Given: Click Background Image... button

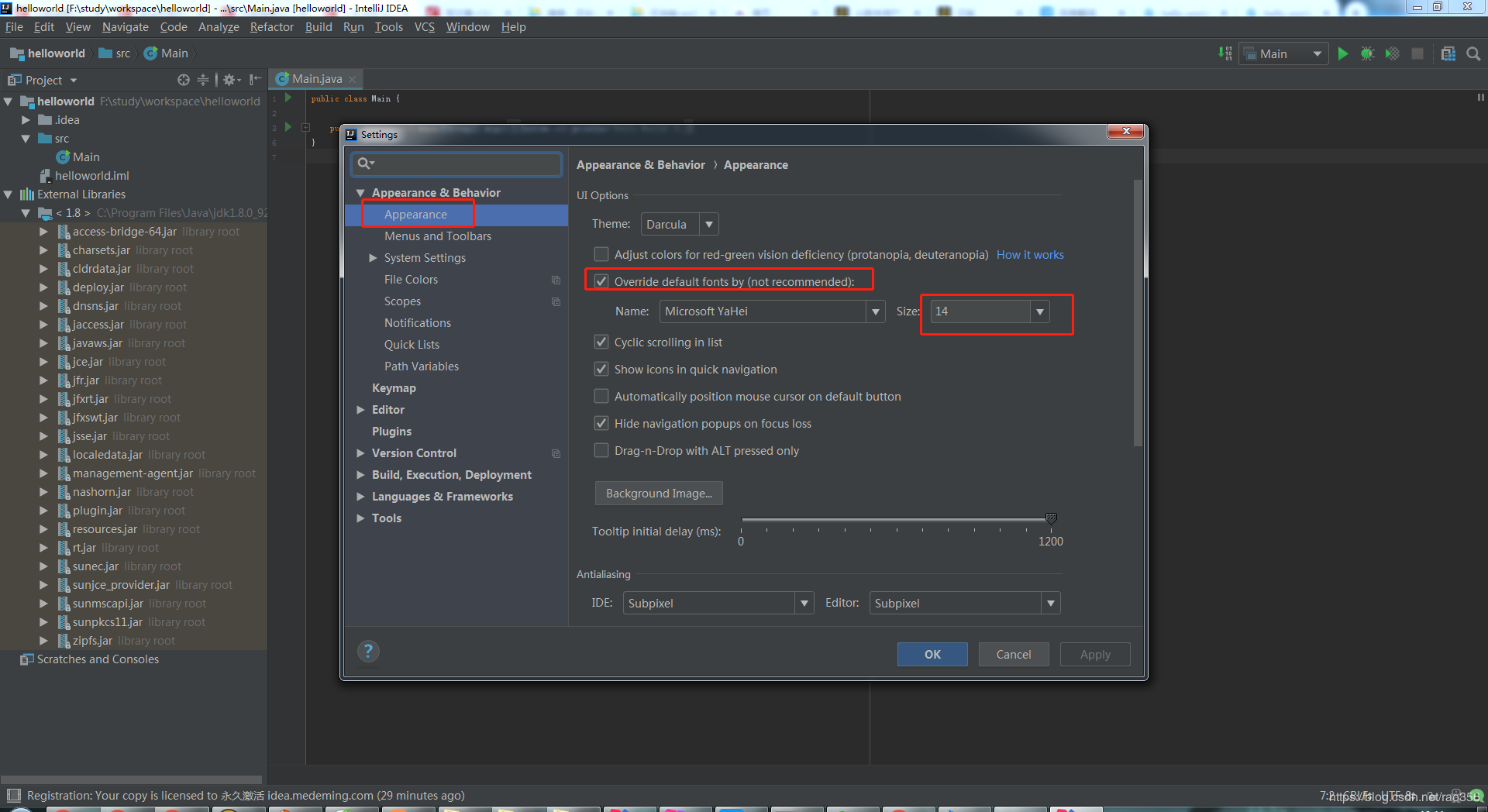Looking at the screenshot, I should (x=659, y=494).
